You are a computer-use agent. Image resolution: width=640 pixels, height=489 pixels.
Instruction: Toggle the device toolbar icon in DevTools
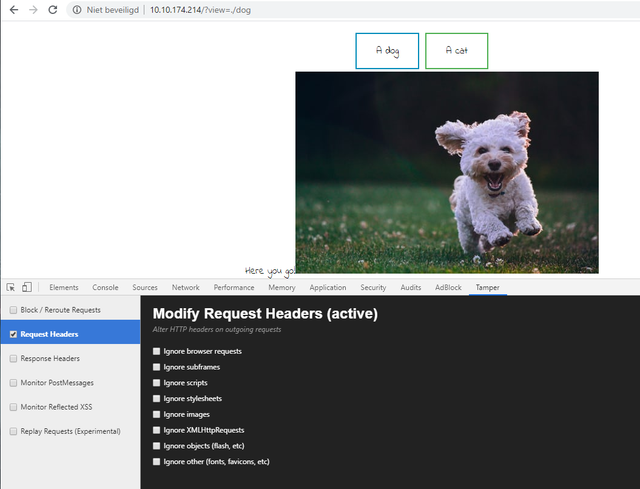coord(27,287)
